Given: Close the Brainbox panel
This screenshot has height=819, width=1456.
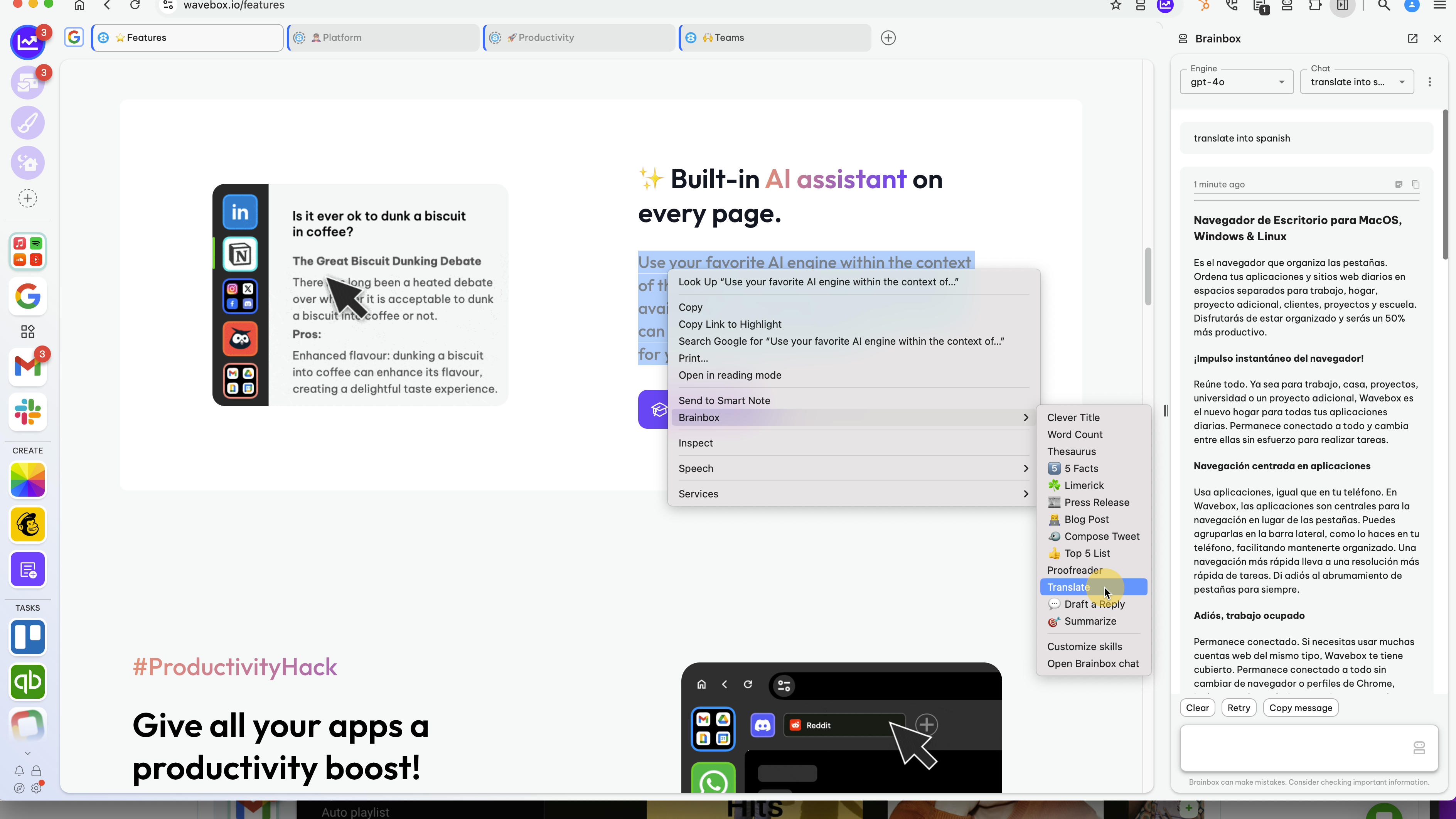Looking at the screenshot, I should [1437, 39].
